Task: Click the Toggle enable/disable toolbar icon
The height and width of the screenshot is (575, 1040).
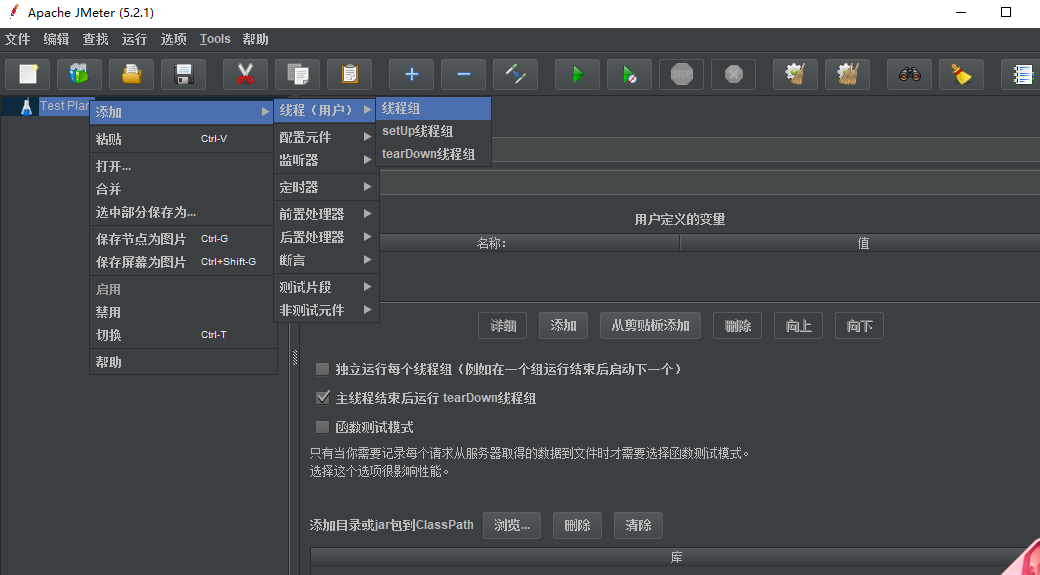Action: [x=515, y=74]
